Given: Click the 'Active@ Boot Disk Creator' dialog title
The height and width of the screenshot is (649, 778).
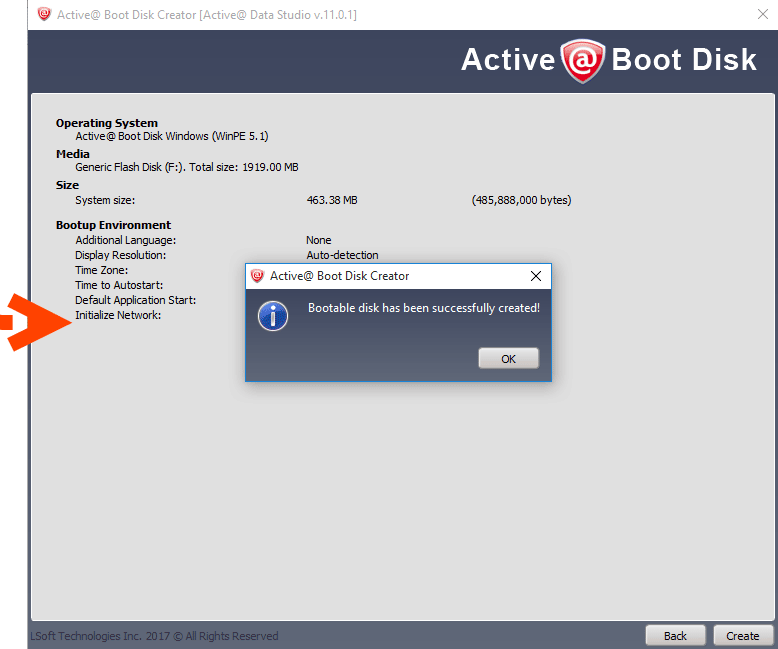Looking at the screenshot, I should click(339, 276).
